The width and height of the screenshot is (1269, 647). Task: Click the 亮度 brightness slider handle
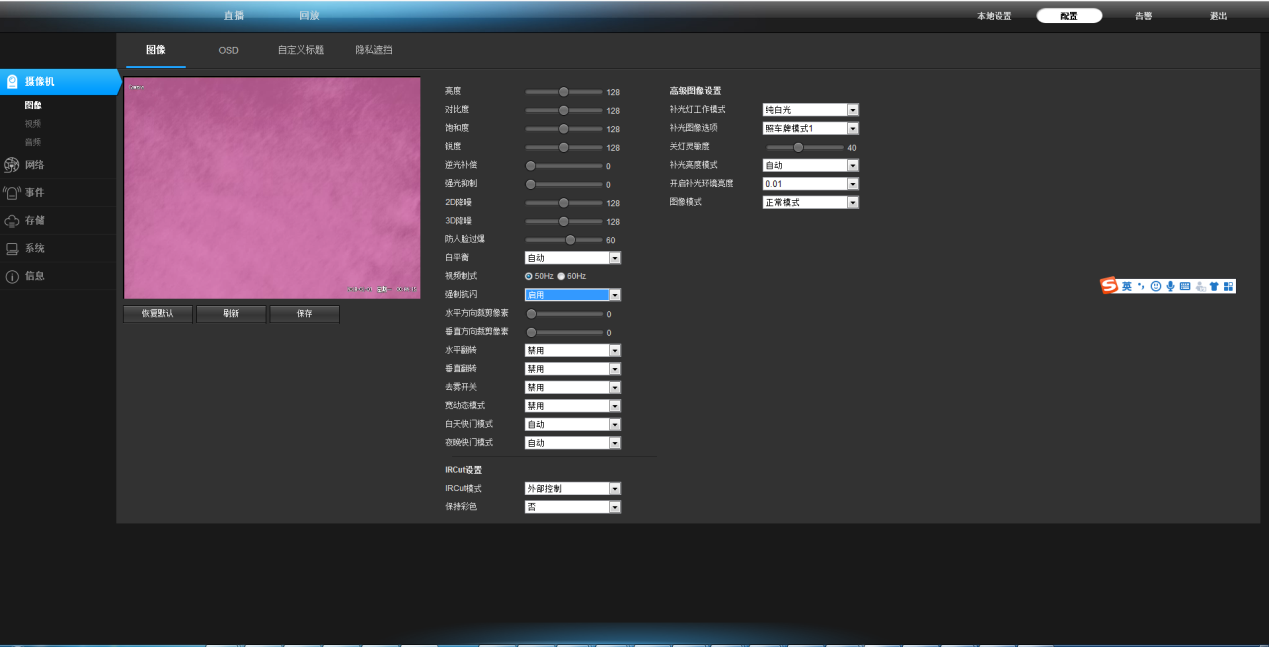tap(563, 92)
